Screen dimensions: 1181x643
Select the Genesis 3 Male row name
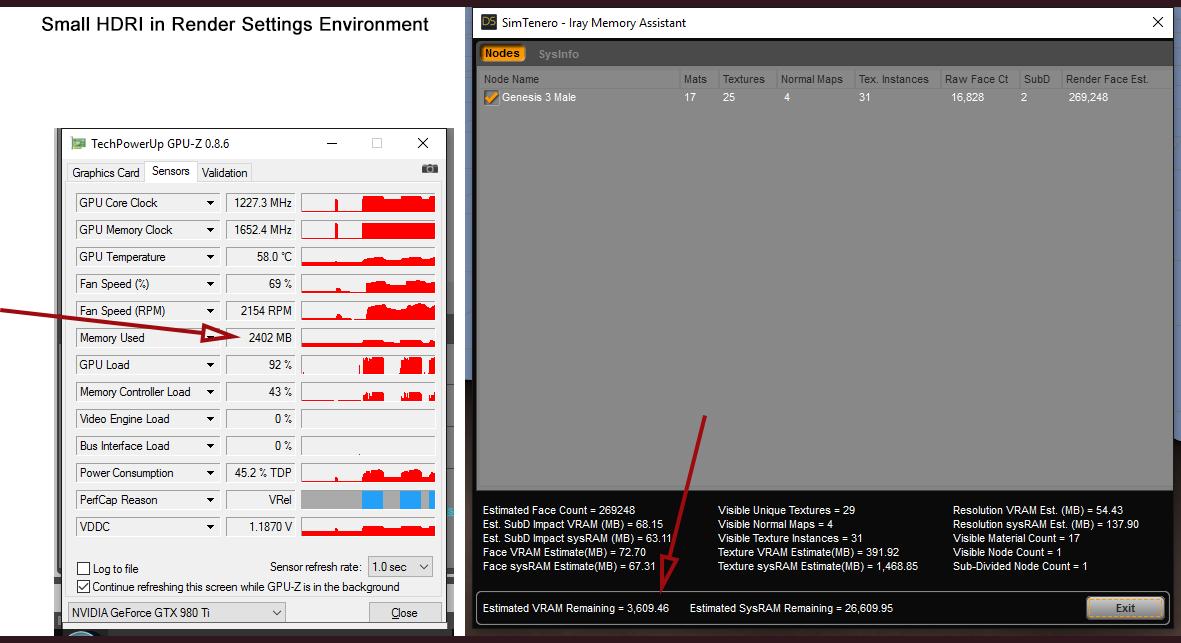tap(539, 97)
